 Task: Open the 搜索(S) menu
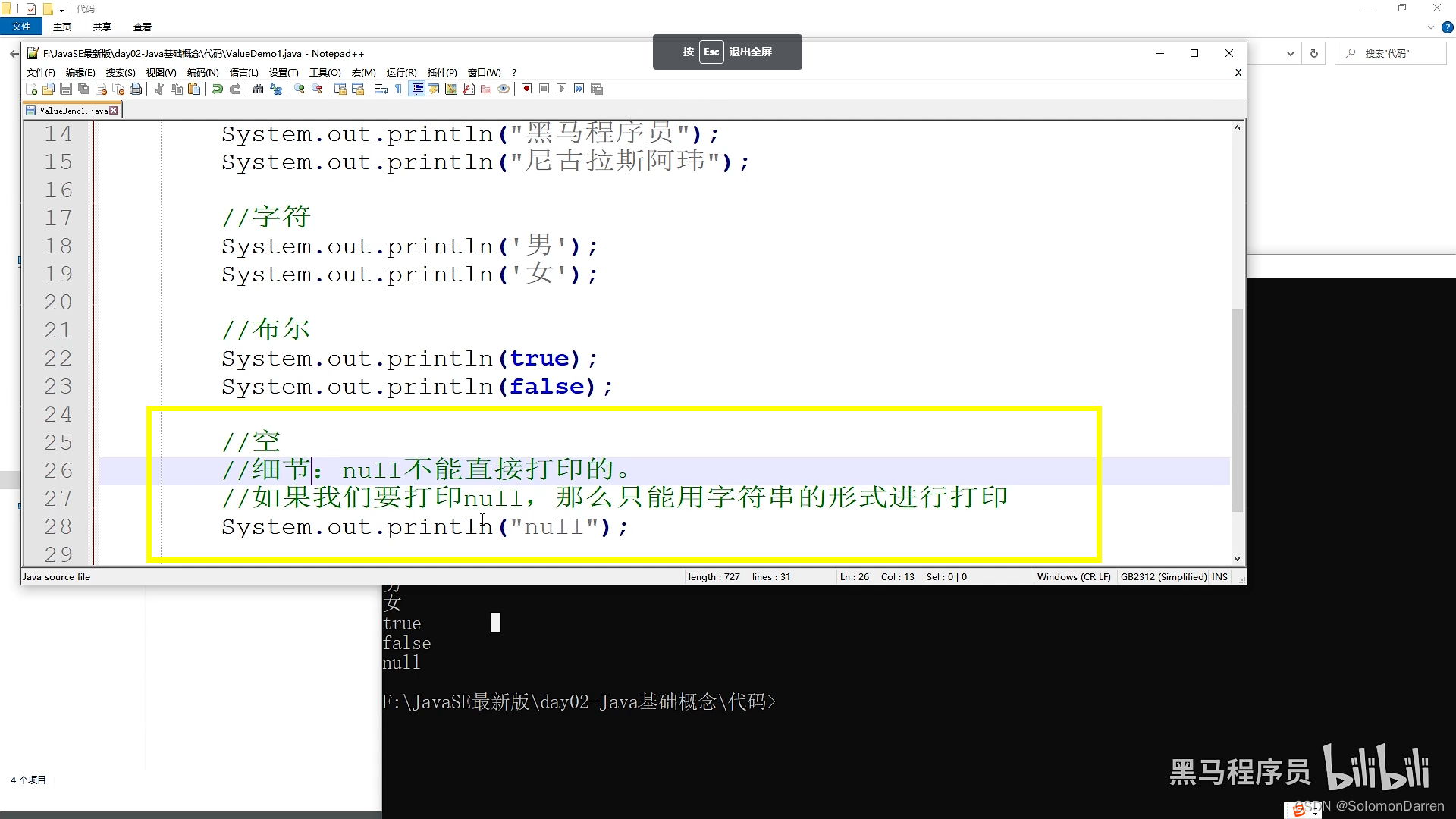coord(121,73)
